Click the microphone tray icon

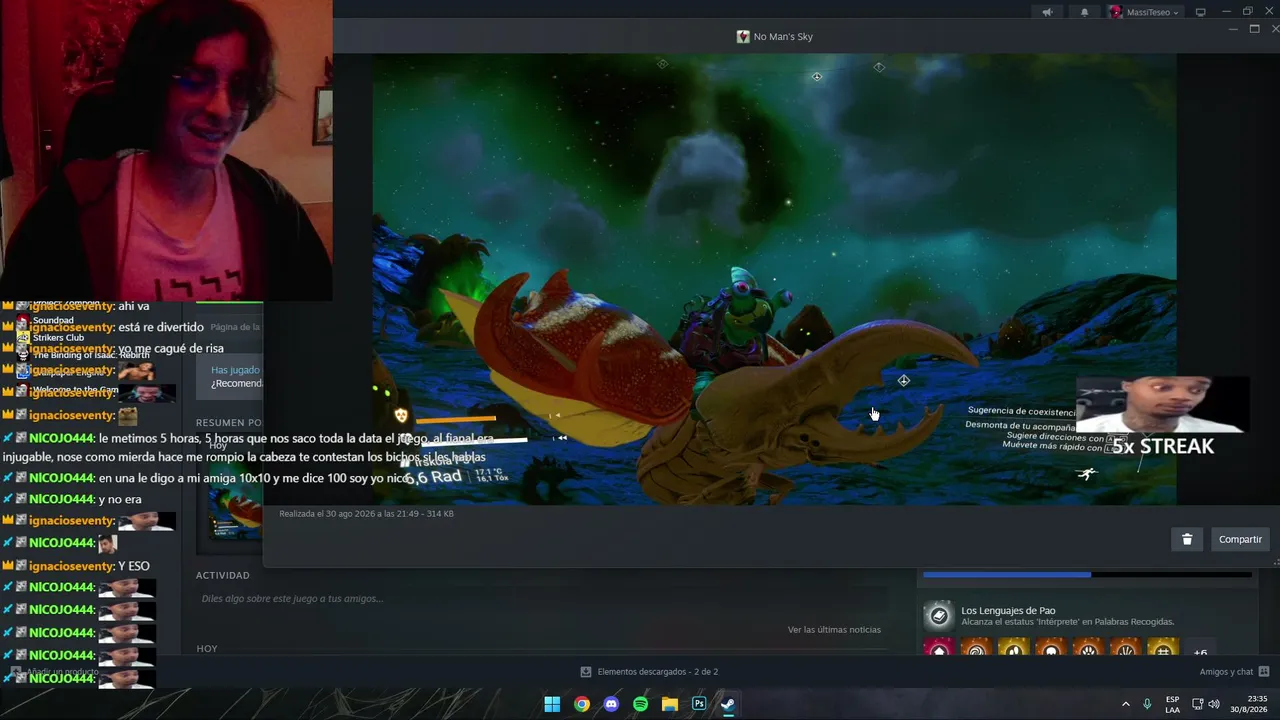point(1147,704)
